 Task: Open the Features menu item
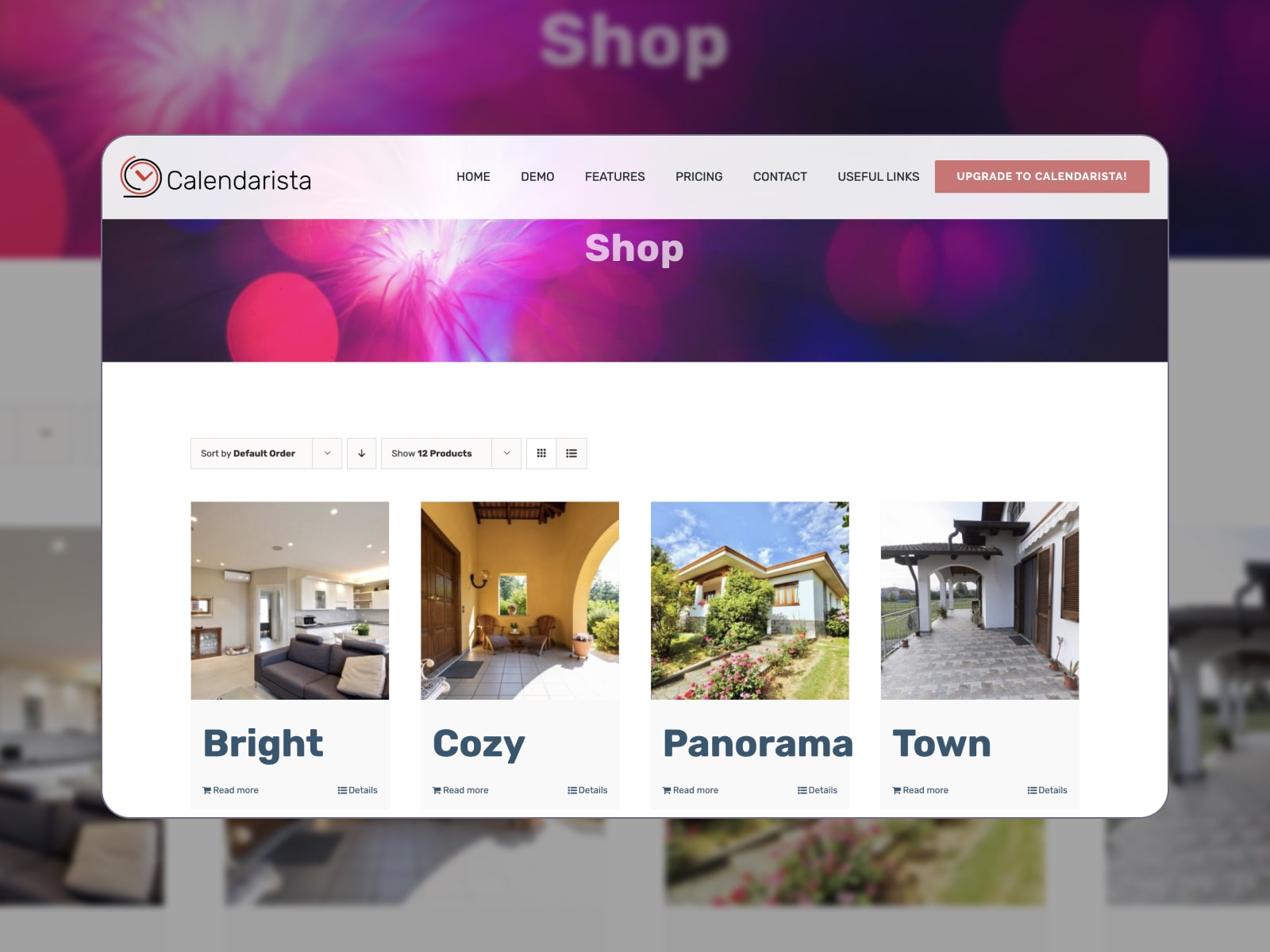615,177
